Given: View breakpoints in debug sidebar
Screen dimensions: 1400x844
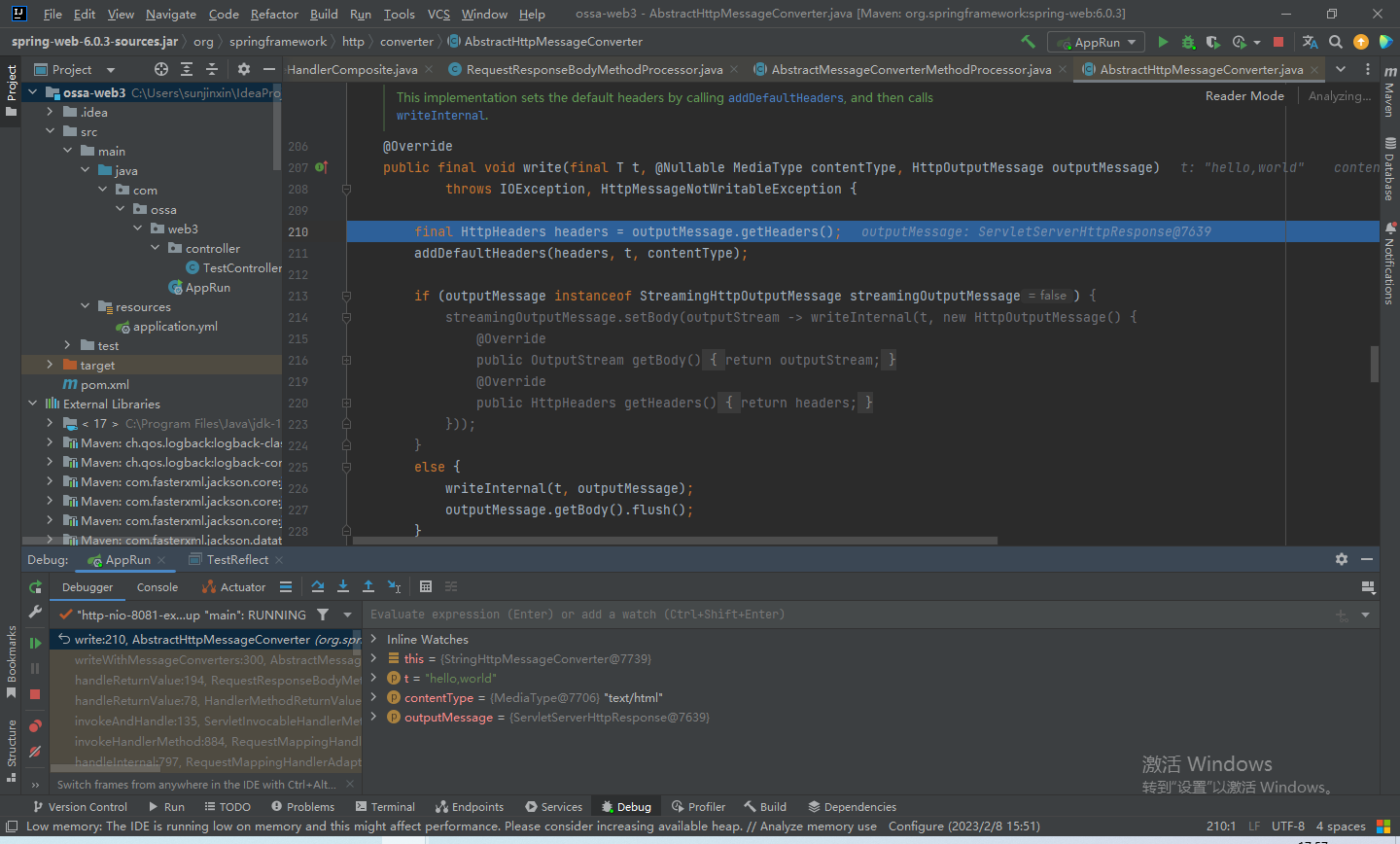Looking at the screenshot, I should coord(35,726).
